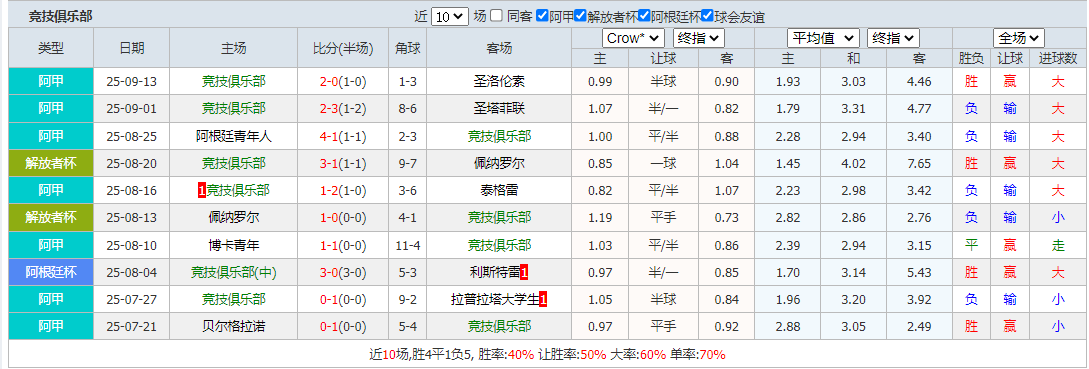Click the 进球数 column header

pos(1057,59)
